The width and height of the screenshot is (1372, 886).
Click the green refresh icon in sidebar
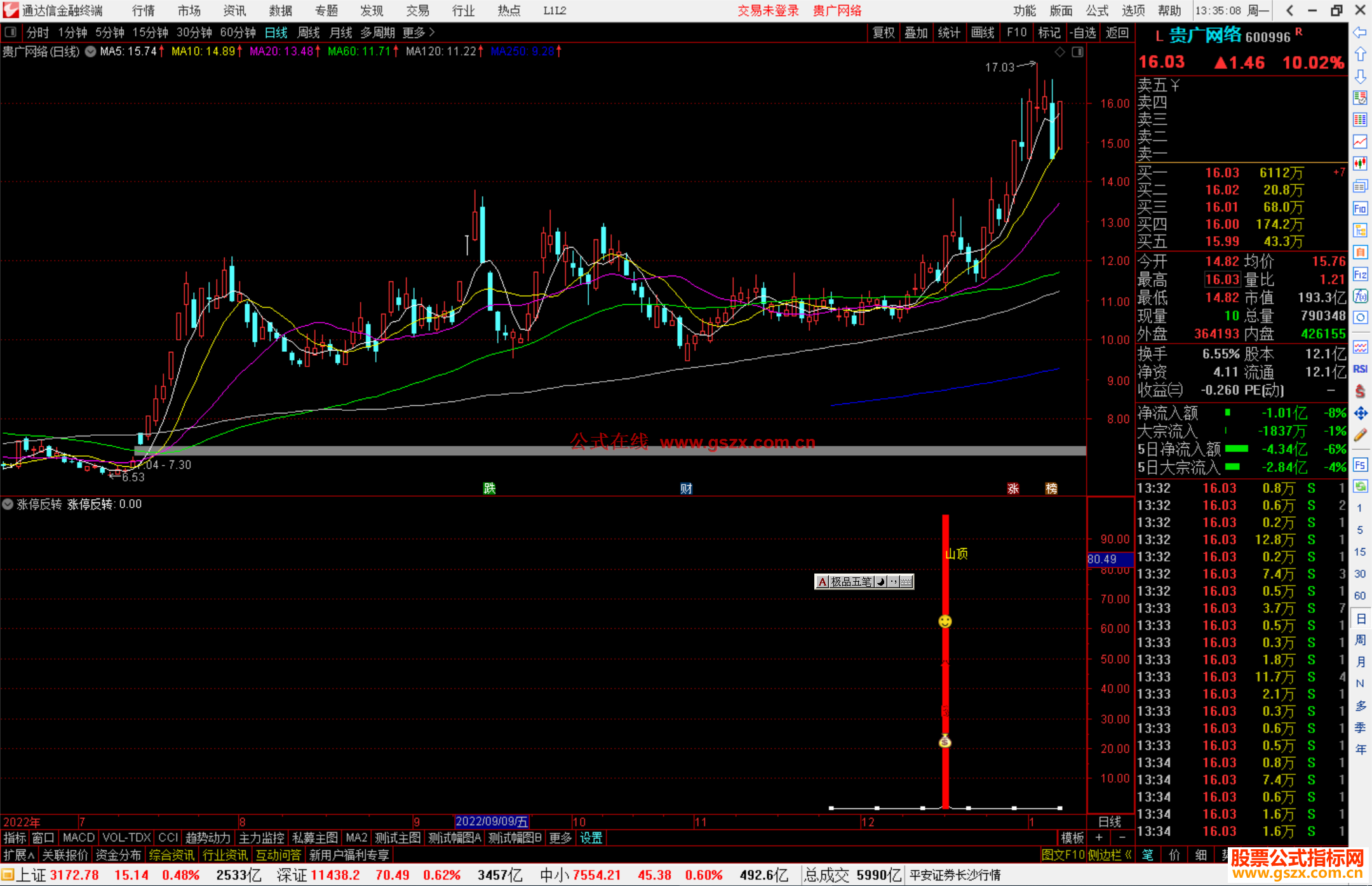tap(1360, 487)
